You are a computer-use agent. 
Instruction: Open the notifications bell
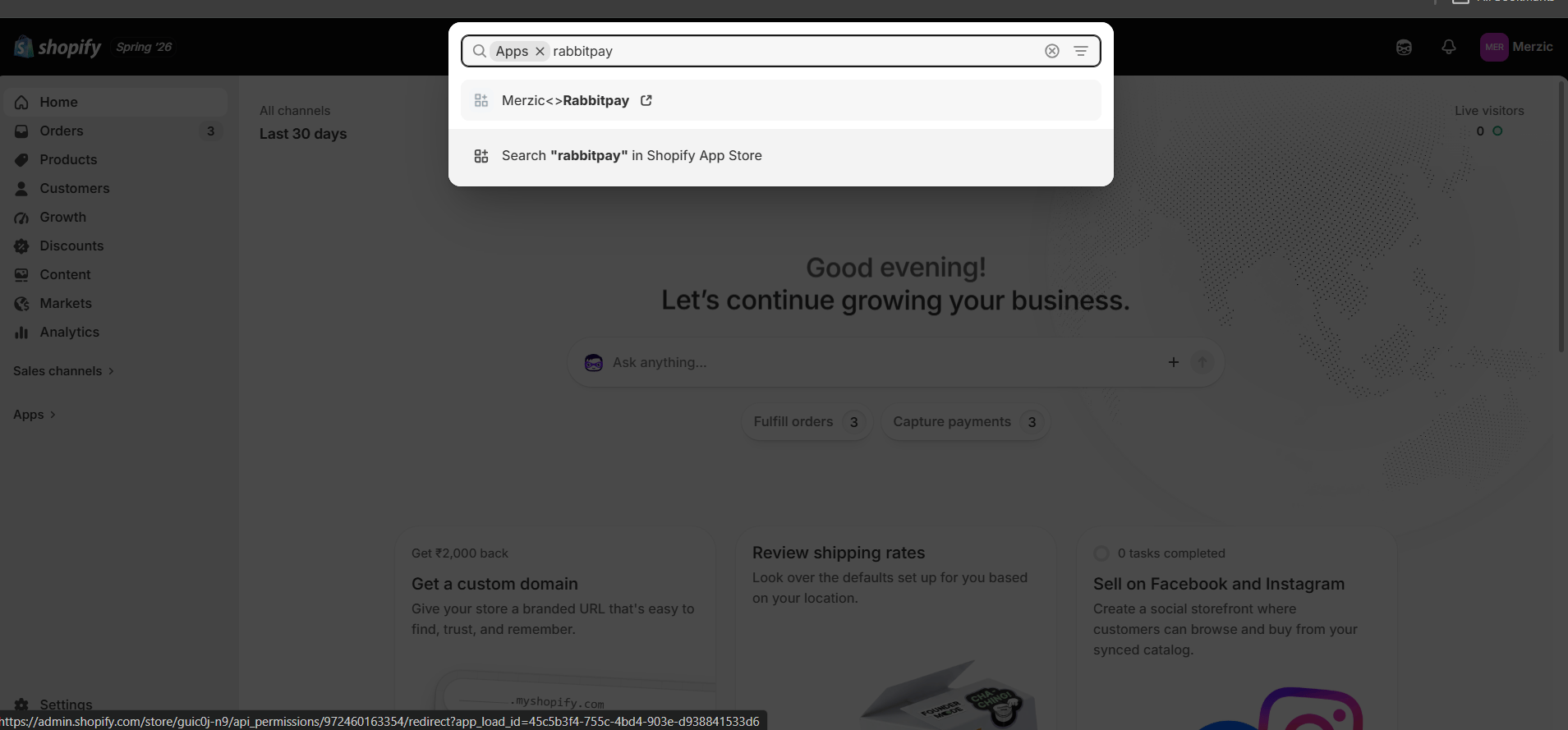[1449, 47]
